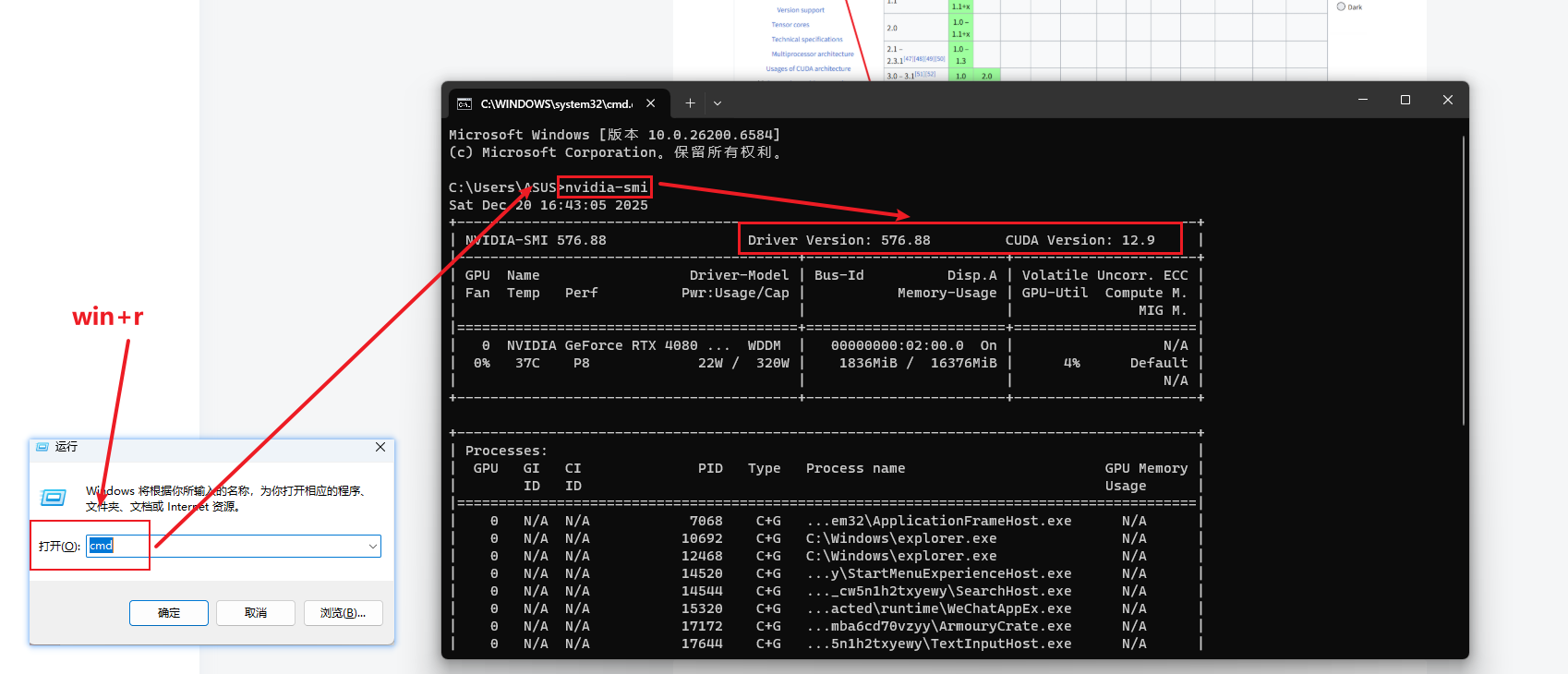Click the WeChatAppEx.exe process name
Screen dimensions: 1568x674
pyautogui.click(x=939, y=608)
